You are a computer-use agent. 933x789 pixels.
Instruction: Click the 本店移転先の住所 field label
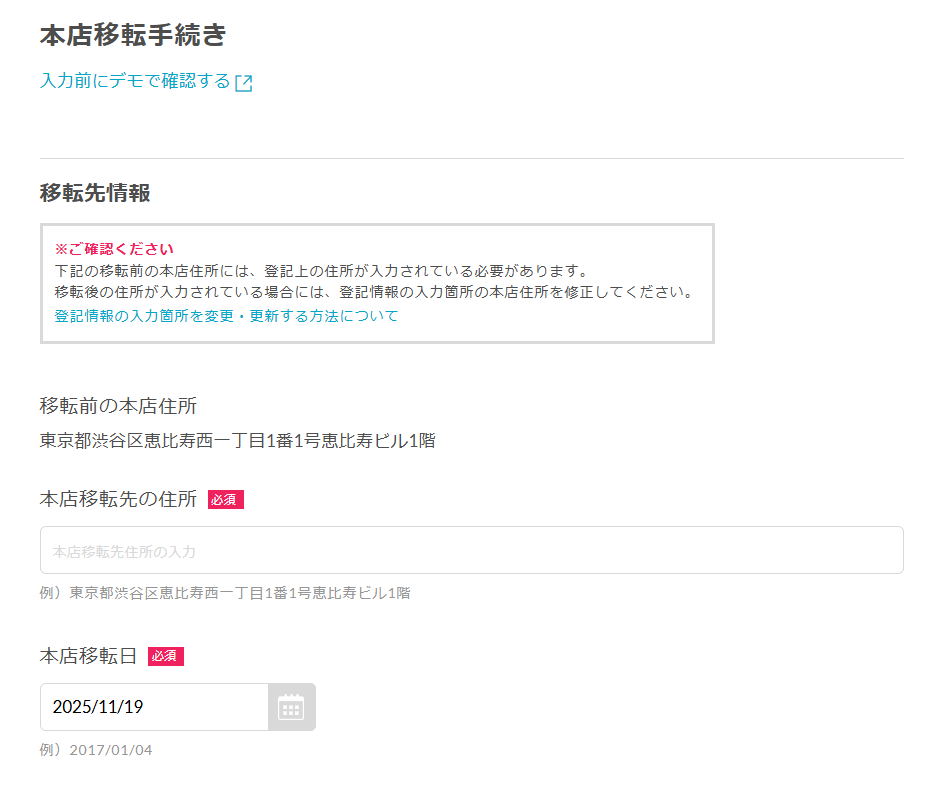point(118,499)
